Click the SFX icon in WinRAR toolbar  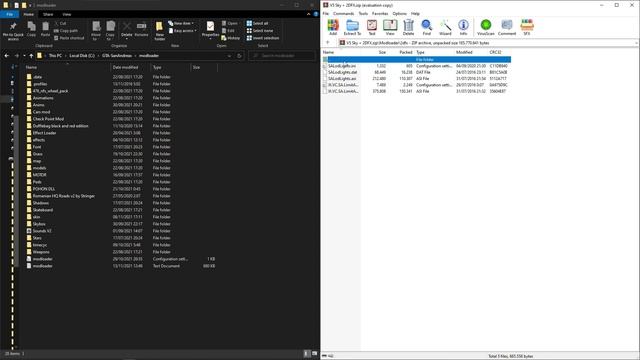pyautogui.click(x=527, y=27)
